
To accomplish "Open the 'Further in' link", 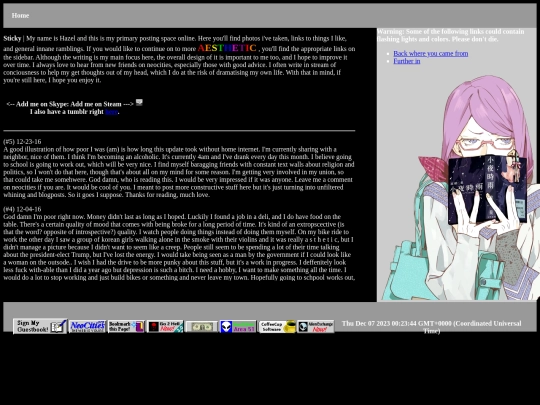I will (407, 61).
